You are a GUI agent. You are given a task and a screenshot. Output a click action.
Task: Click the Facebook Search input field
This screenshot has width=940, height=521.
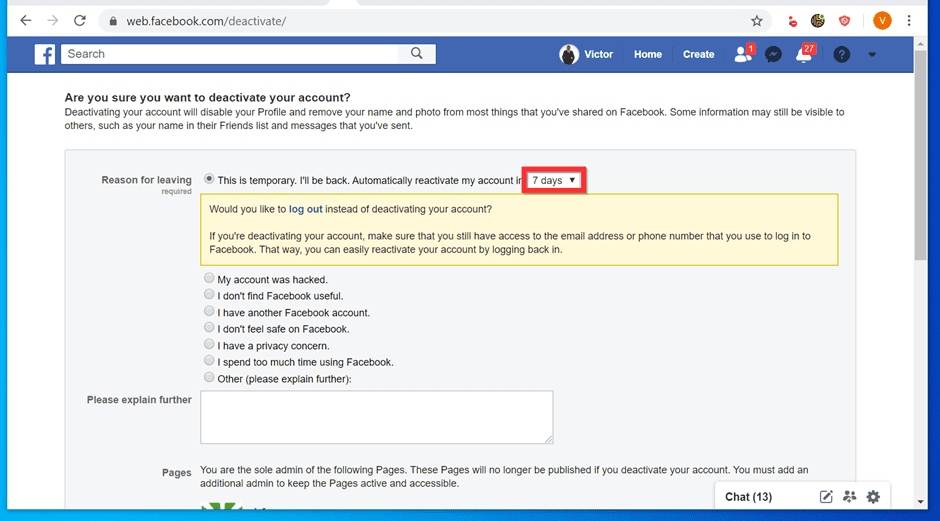(x=230, y=54)
